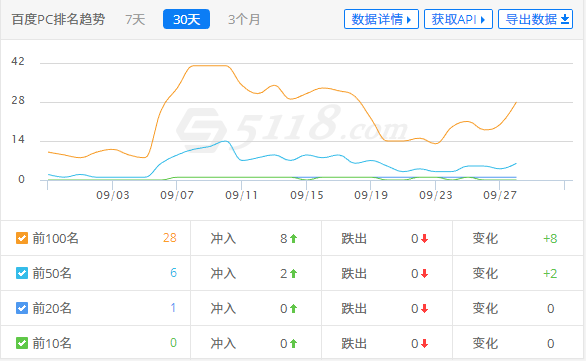
Task: Toggle the 前50名 light blue checkbox
Action: click(x=22, y=273)
